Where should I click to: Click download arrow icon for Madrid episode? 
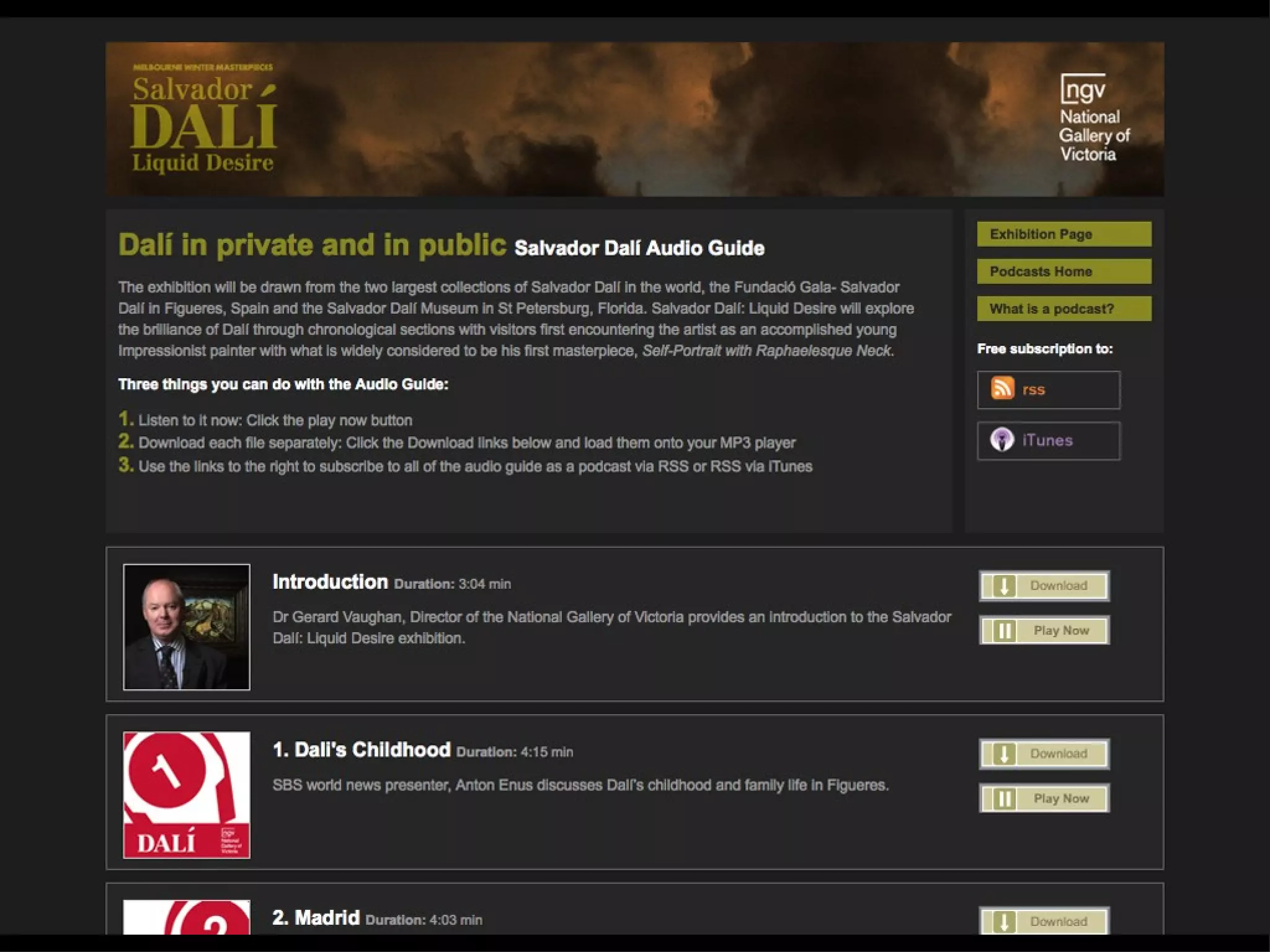click(x=1004, y=922)
